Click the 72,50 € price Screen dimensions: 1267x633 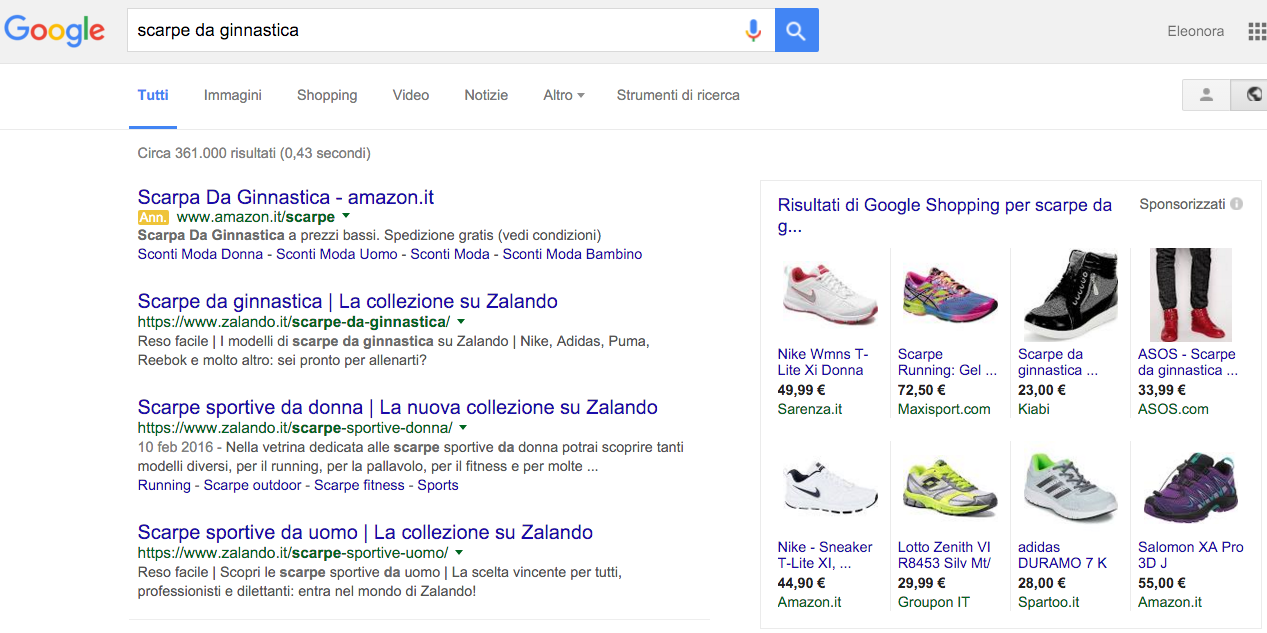922,390
